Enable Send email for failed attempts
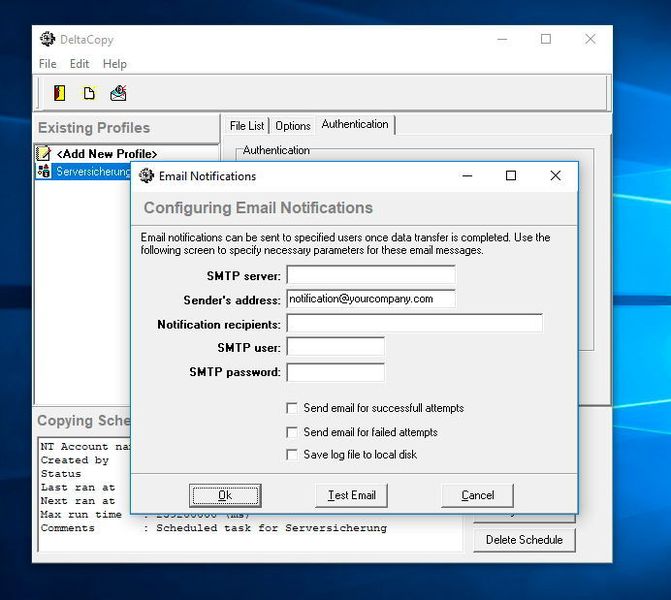The height and width of the screenshot is (600, 671). (292, 432)
